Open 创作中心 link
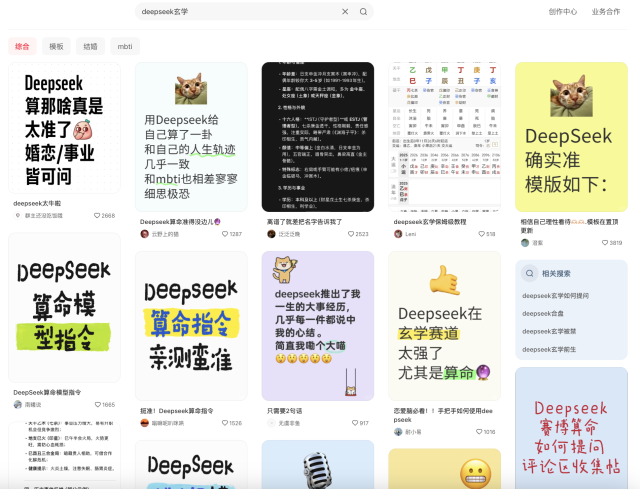This screenshot has width=640, height=489. pos(562,12)
